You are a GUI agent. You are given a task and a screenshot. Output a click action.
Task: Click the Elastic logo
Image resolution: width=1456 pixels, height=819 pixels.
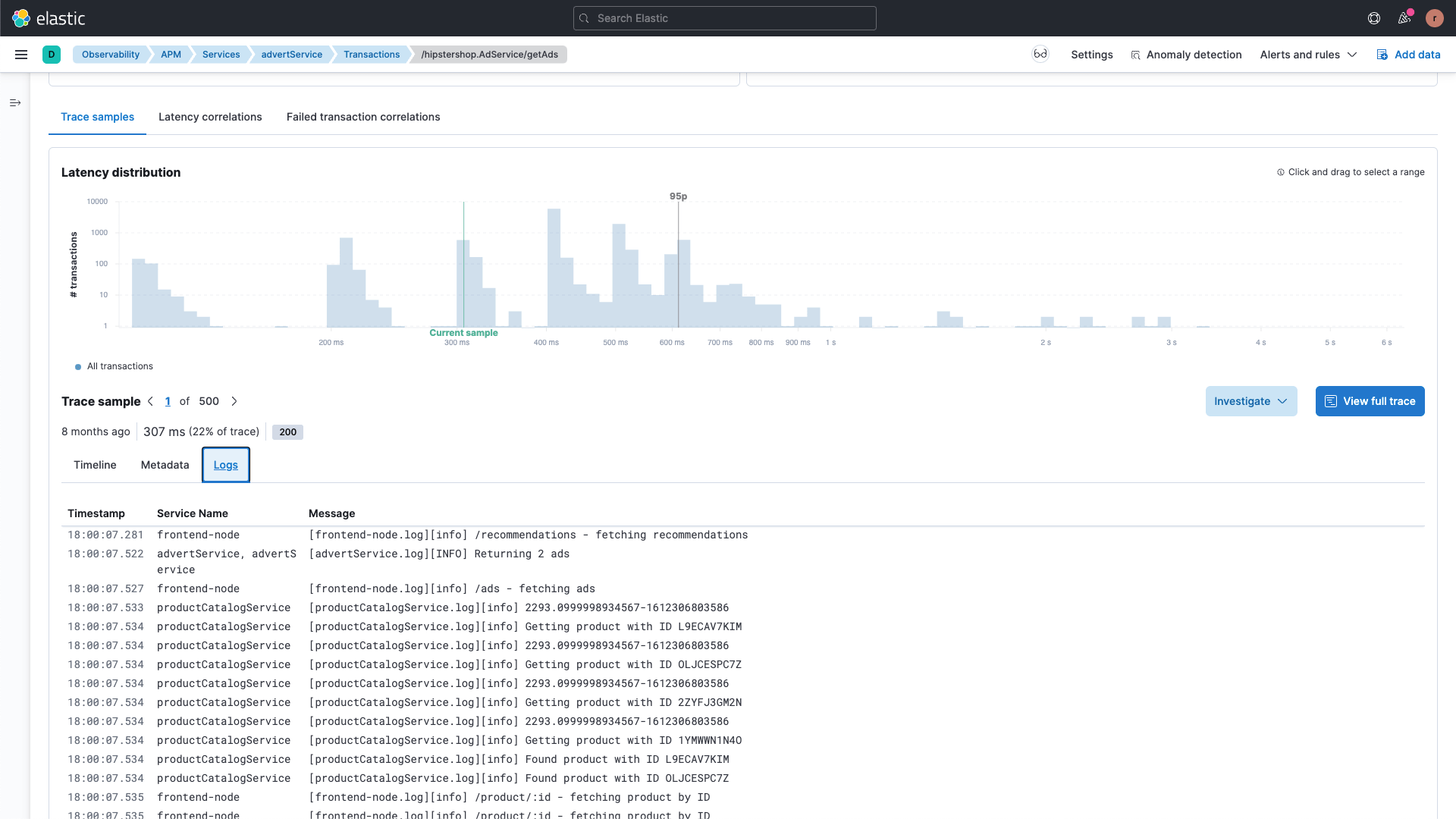[x=49, y=18]
